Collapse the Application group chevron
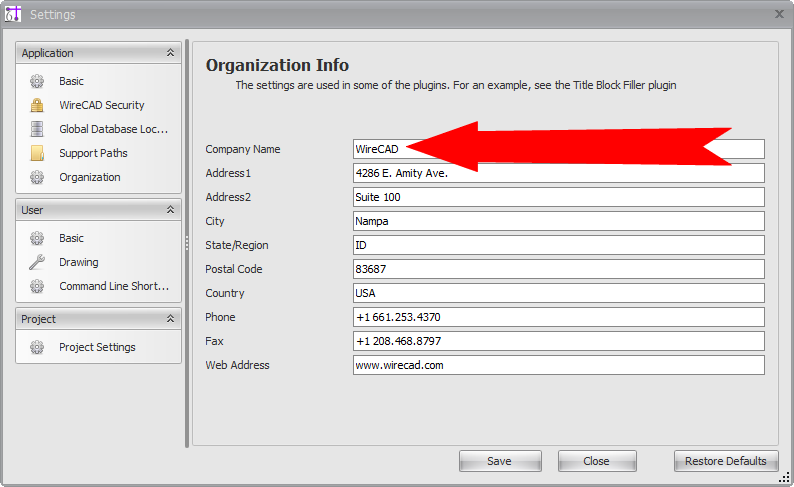Viewport: 794px width, 487px height. click(x=171, y=53)
